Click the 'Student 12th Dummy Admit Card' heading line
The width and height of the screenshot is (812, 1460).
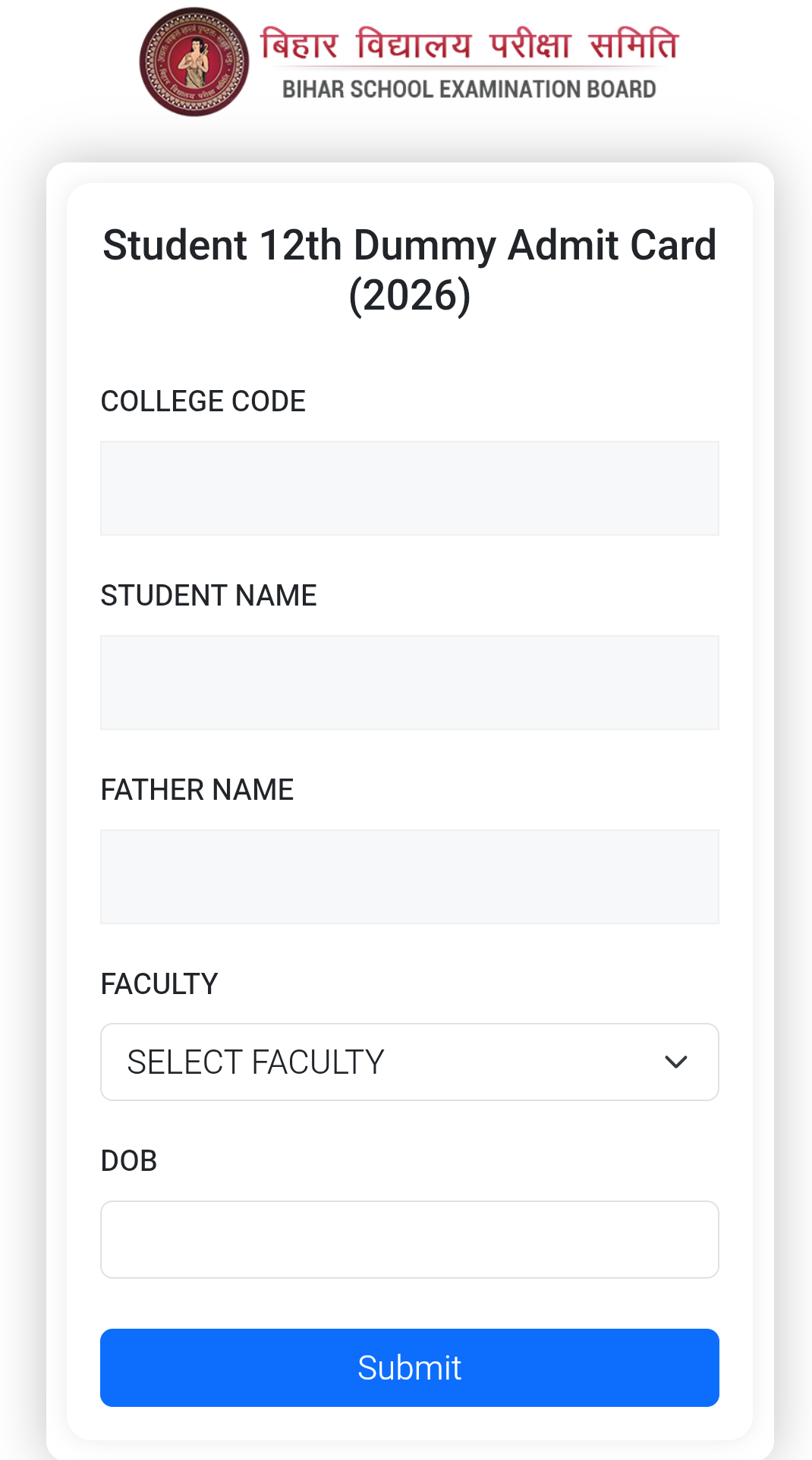pos(409,245)
